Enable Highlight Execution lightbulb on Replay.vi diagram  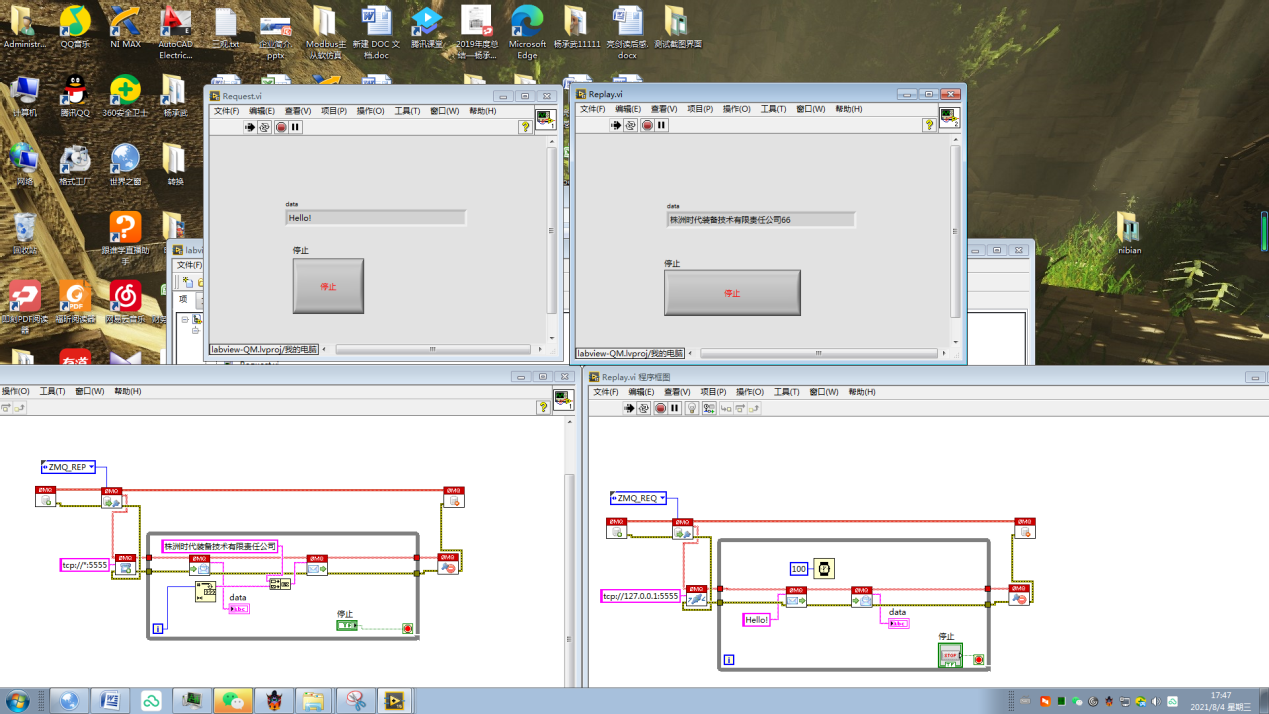point(691,408)
